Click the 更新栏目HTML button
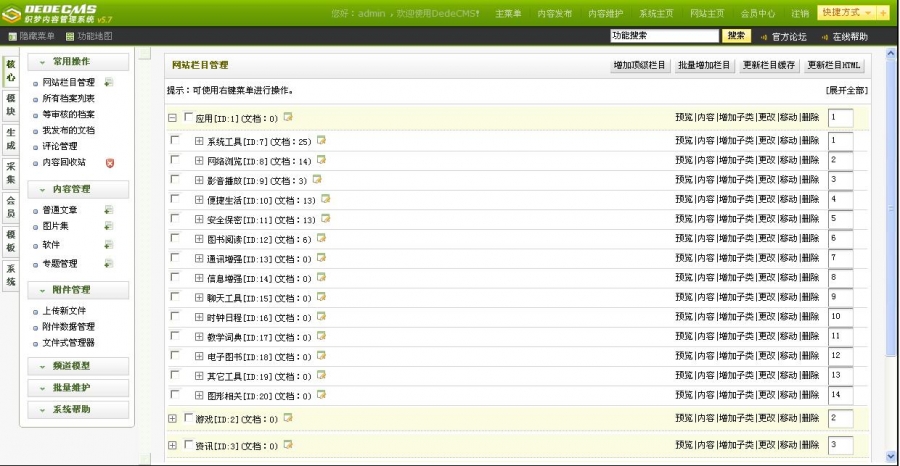Image resolution: width=900 pixels, height=466 pixels. pos(833,65)
